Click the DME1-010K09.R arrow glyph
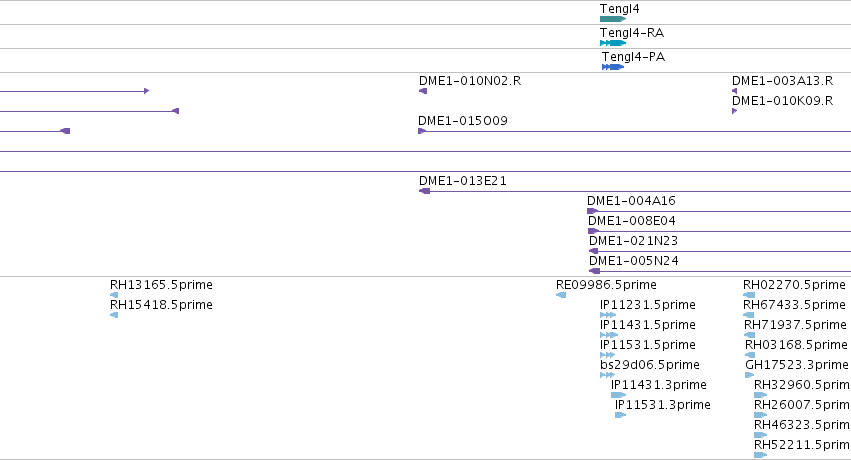 [734, 111]
